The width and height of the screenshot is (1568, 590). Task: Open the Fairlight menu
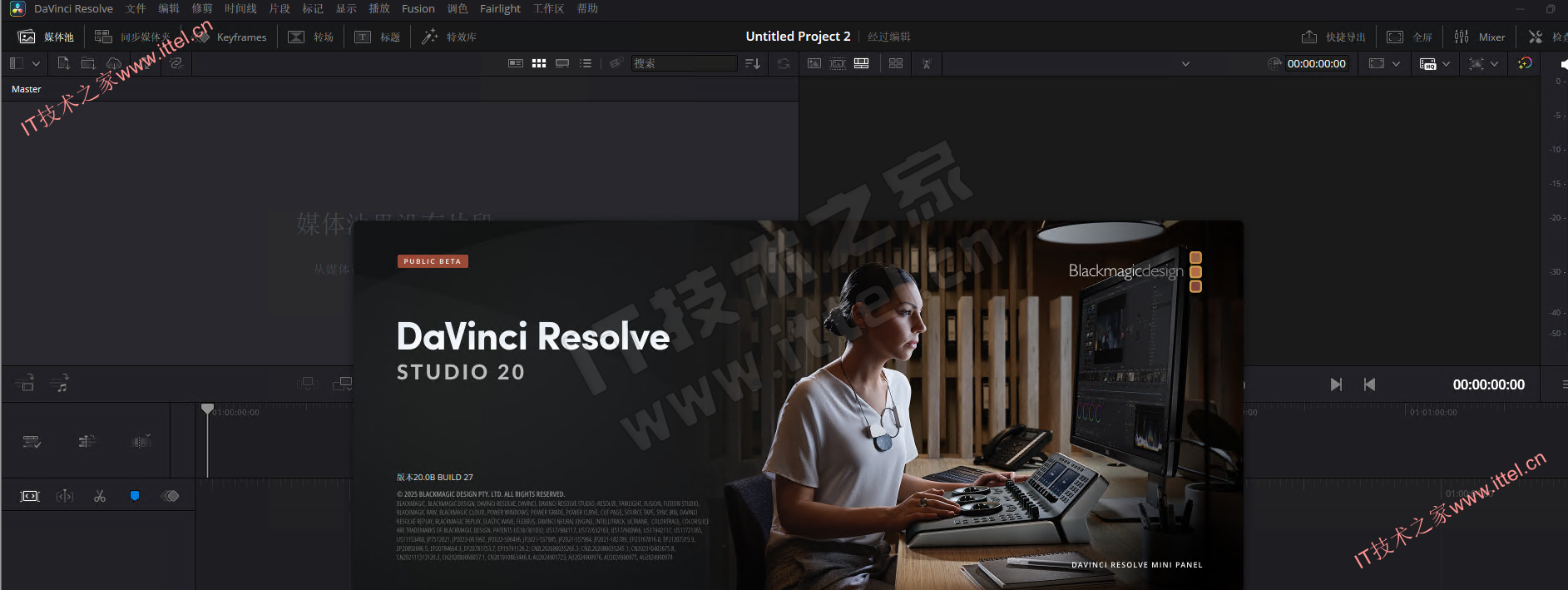(500, 8)
